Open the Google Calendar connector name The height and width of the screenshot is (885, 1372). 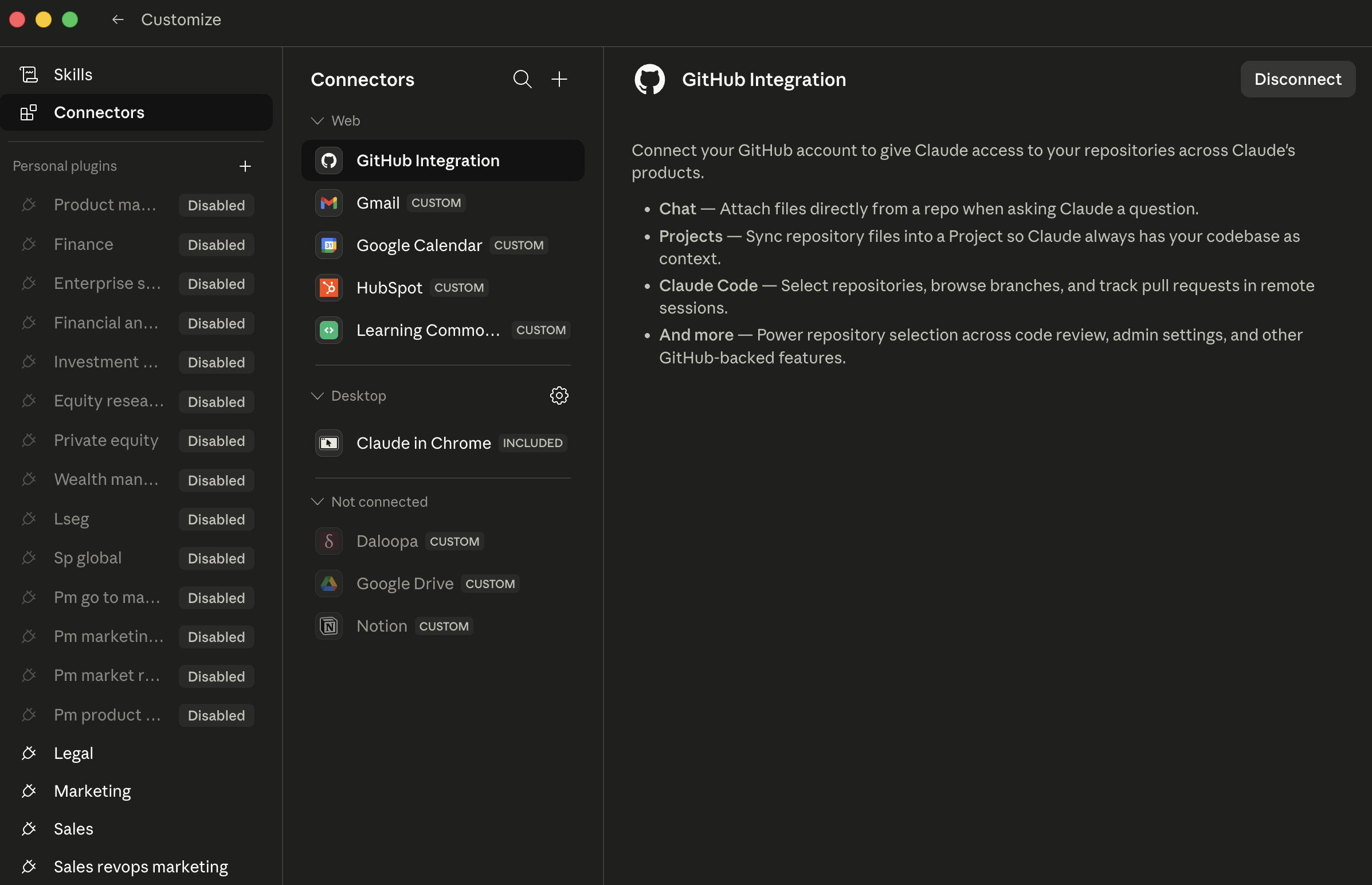click(419, 245)
